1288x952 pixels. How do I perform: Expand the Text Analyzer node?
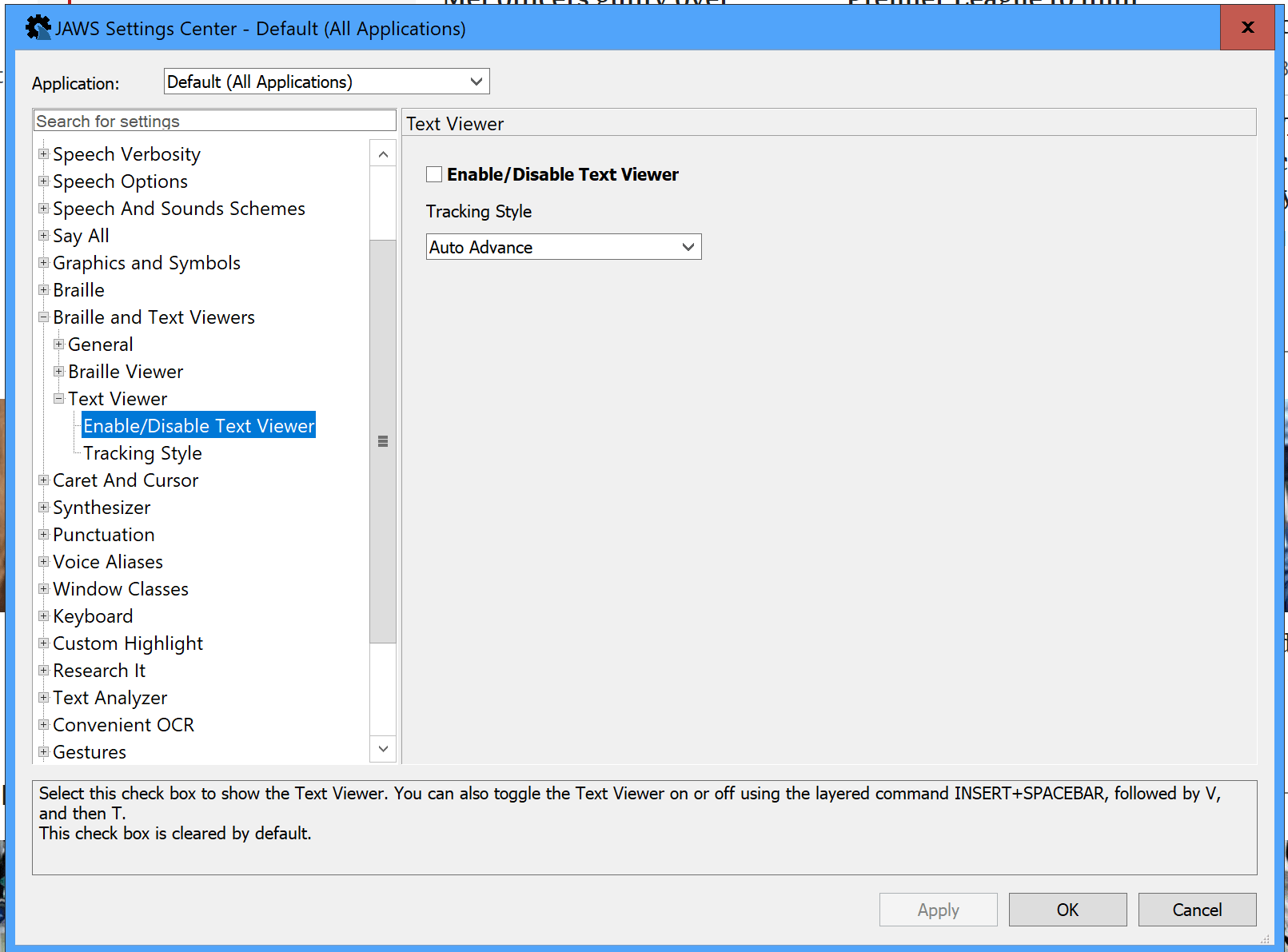click(x=44, y=697)
